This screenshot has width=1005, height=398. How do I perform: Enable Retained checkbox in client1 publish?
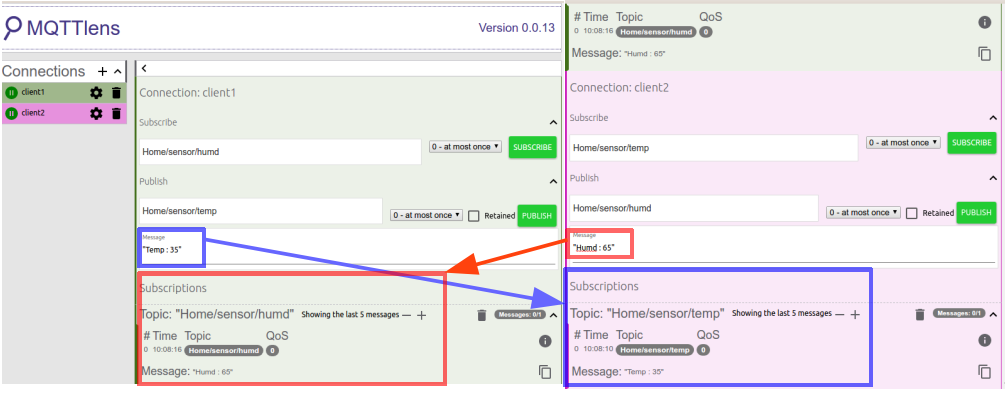pos(474,216)
